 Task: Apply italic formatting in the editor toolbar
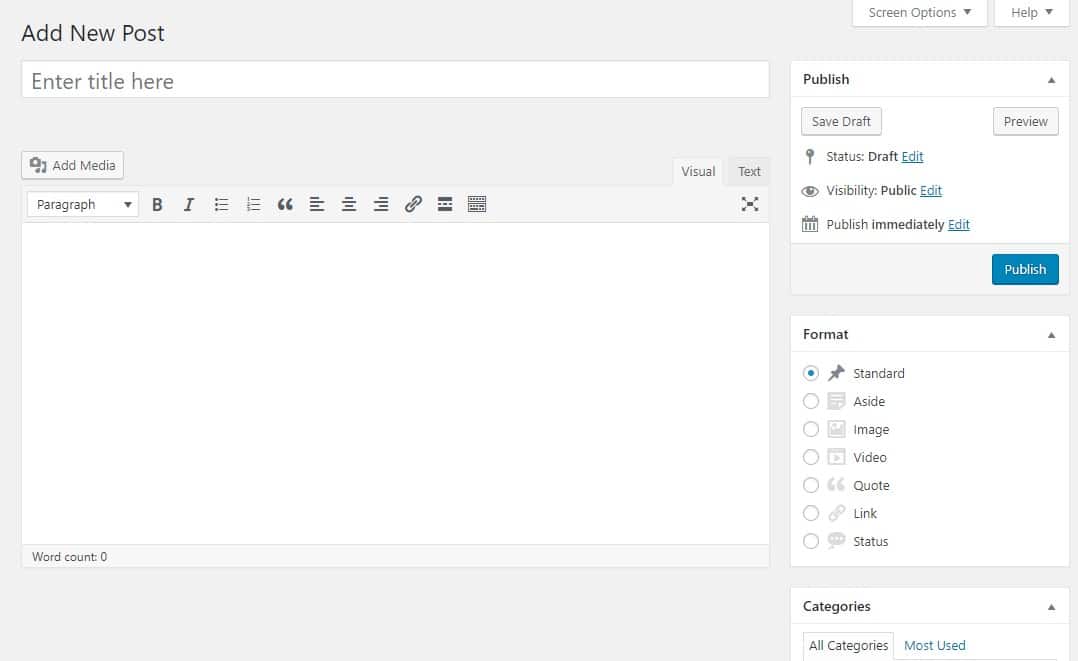[189, 204]
